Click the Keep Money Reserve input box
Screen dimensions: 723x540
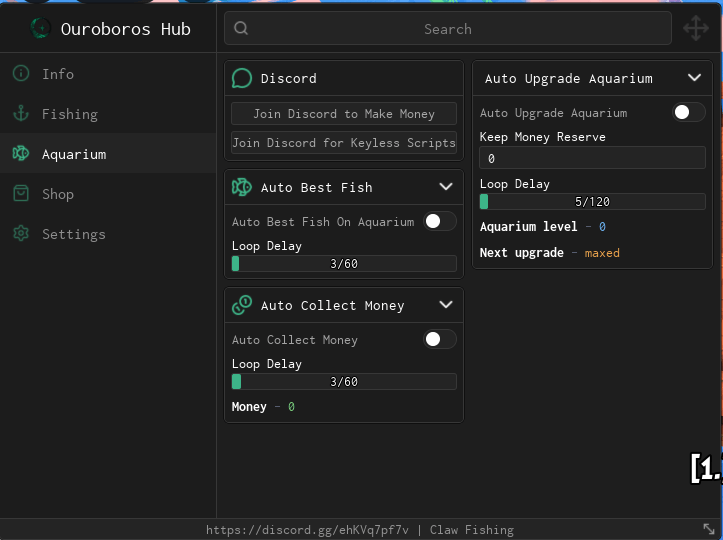pos(593,158)
